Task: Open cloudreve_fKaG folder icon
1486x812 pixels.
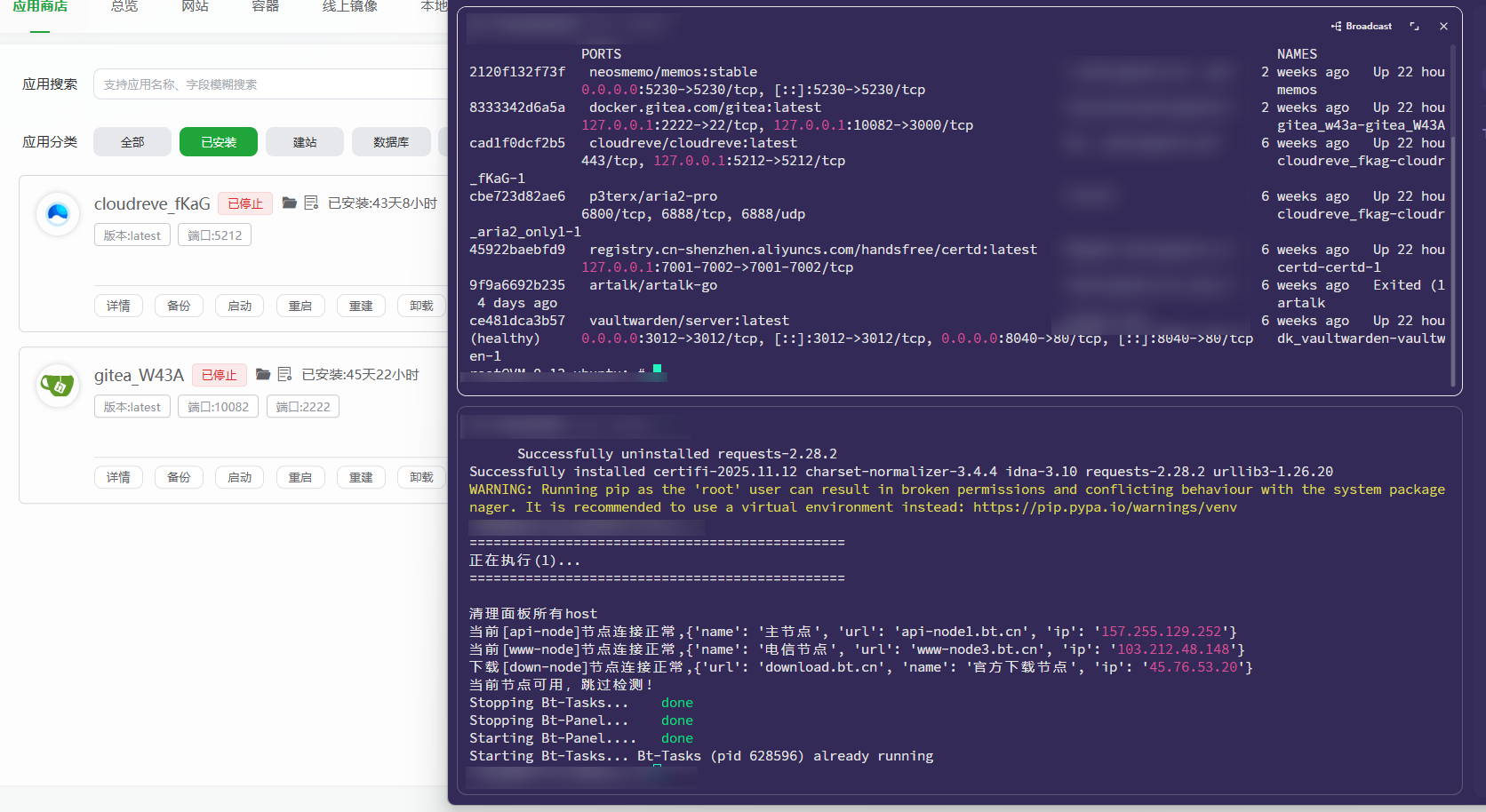Action: 289,203
